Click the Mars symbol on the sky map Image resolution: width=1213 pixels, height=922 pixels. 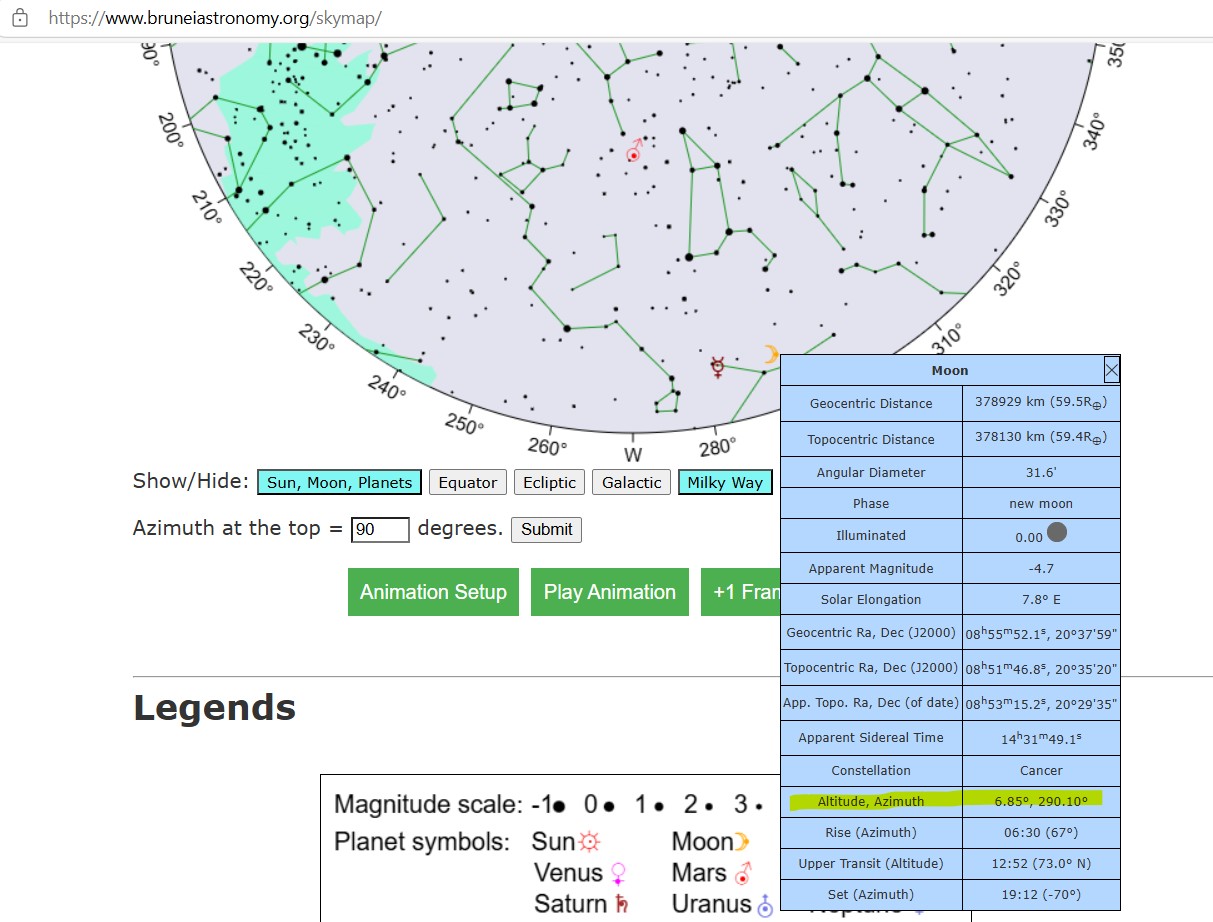coord(633,151)
